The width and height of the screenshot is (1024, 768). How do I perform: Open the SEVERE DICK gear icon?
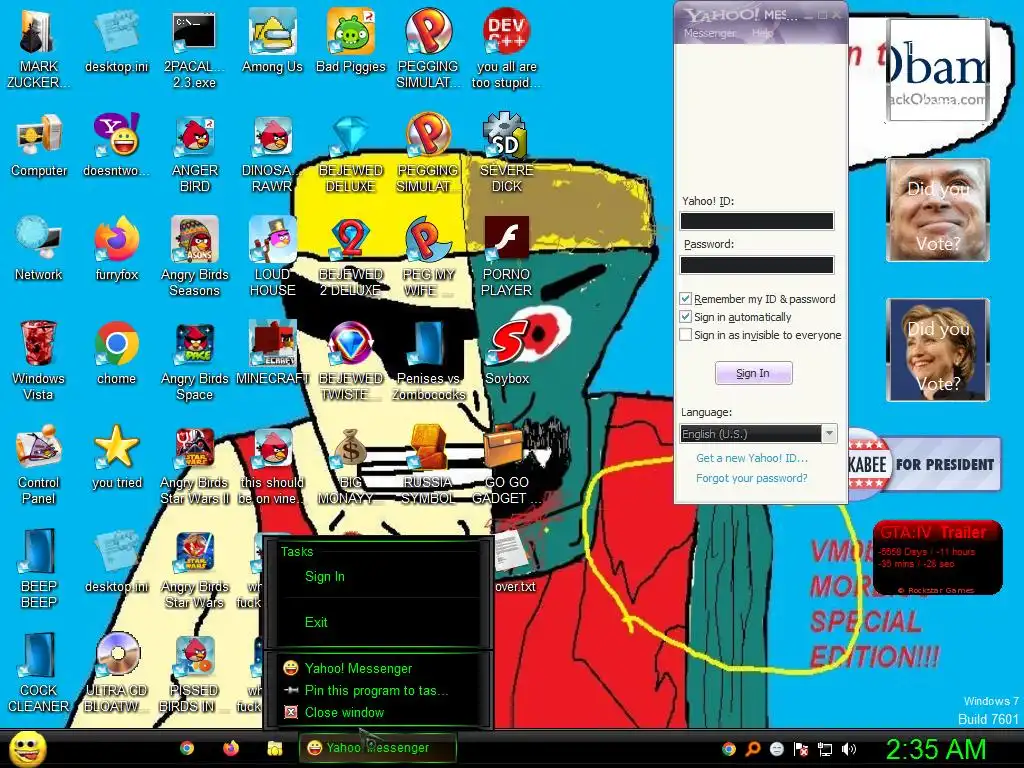point(507,153)
